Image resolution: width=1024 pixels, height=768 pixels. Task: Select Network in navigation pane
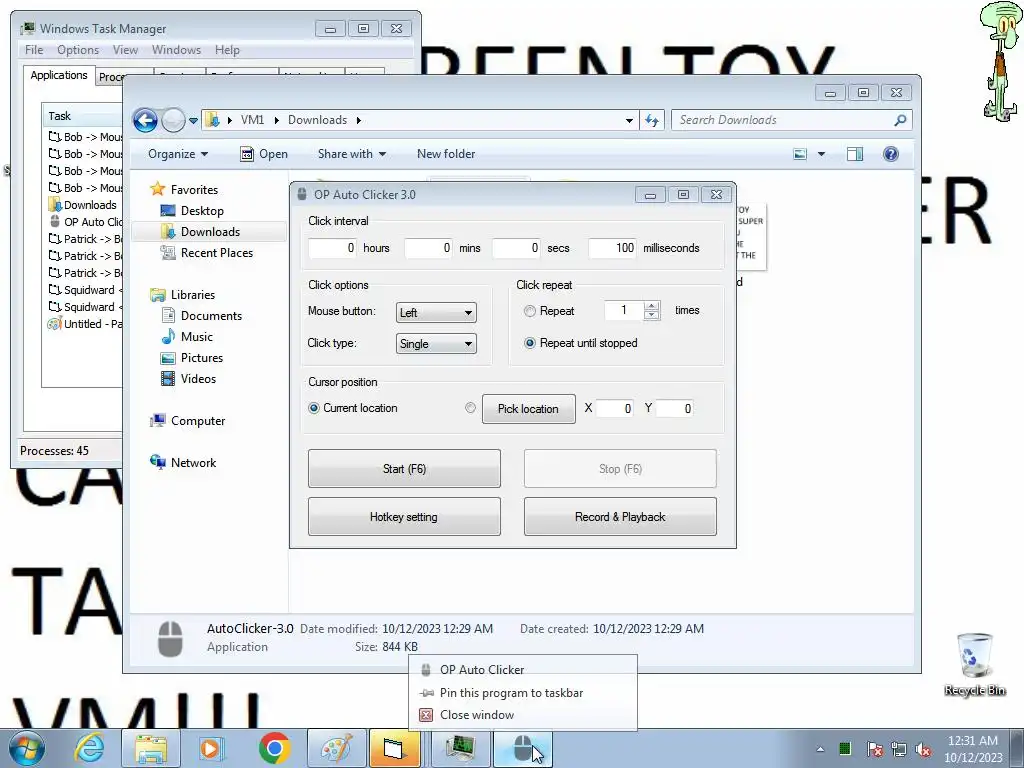(x=193, y=463)
